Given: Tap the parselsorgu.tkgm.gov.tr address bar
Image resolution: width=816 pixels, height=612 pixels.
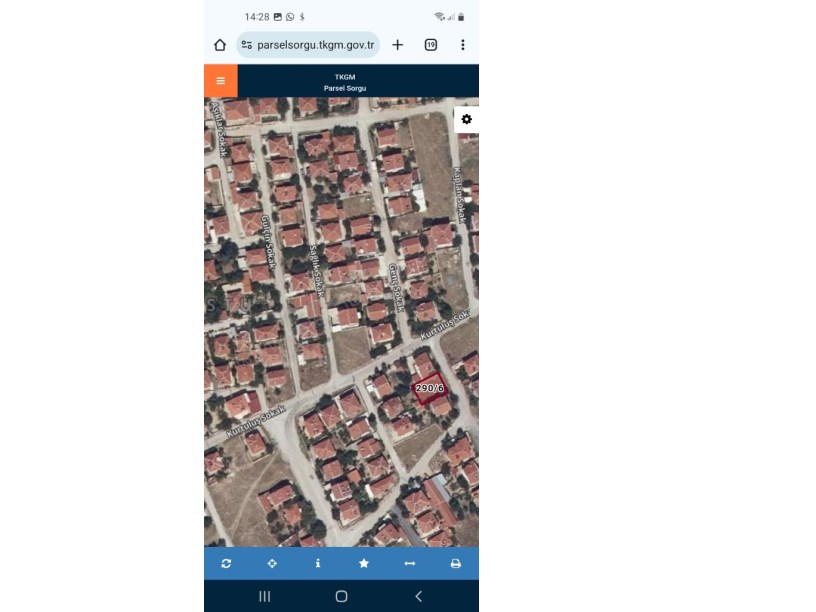Looking at the screenshot, I should (308, 45).
